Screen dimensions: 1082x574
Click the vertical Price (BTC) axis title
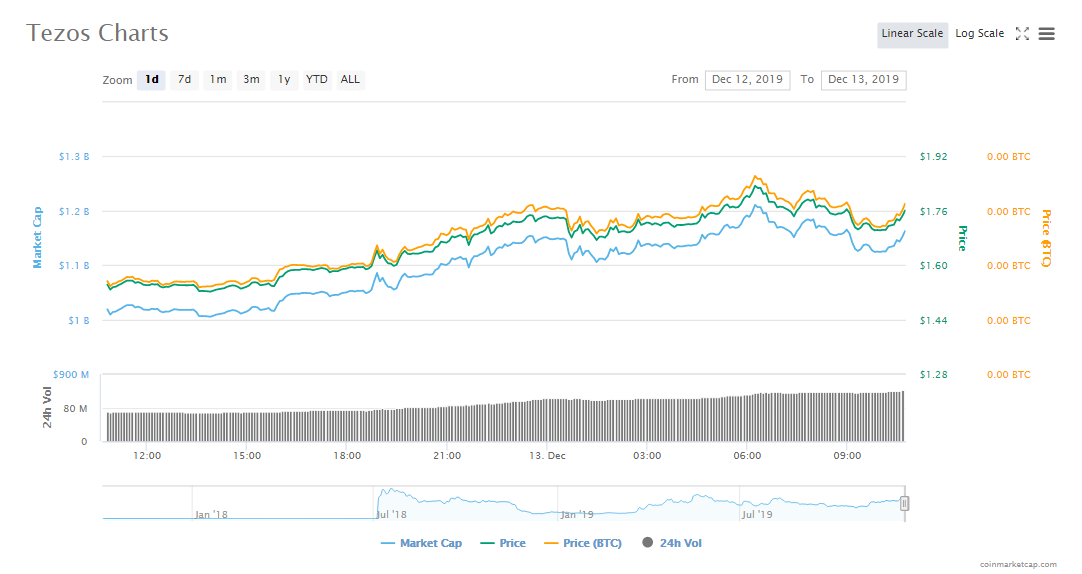coord(1047,238)
